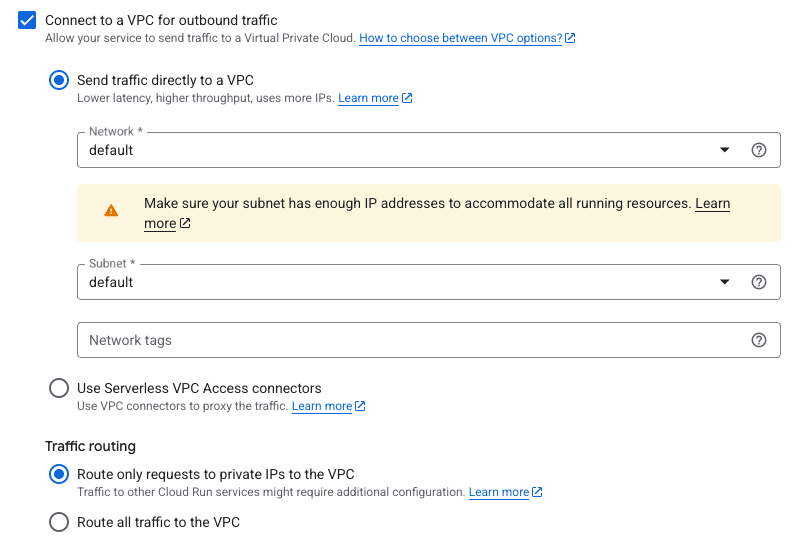Click external link icon after VPC connectors Learn more
This screenshot has height=547, width=808.
pos(360,406)
